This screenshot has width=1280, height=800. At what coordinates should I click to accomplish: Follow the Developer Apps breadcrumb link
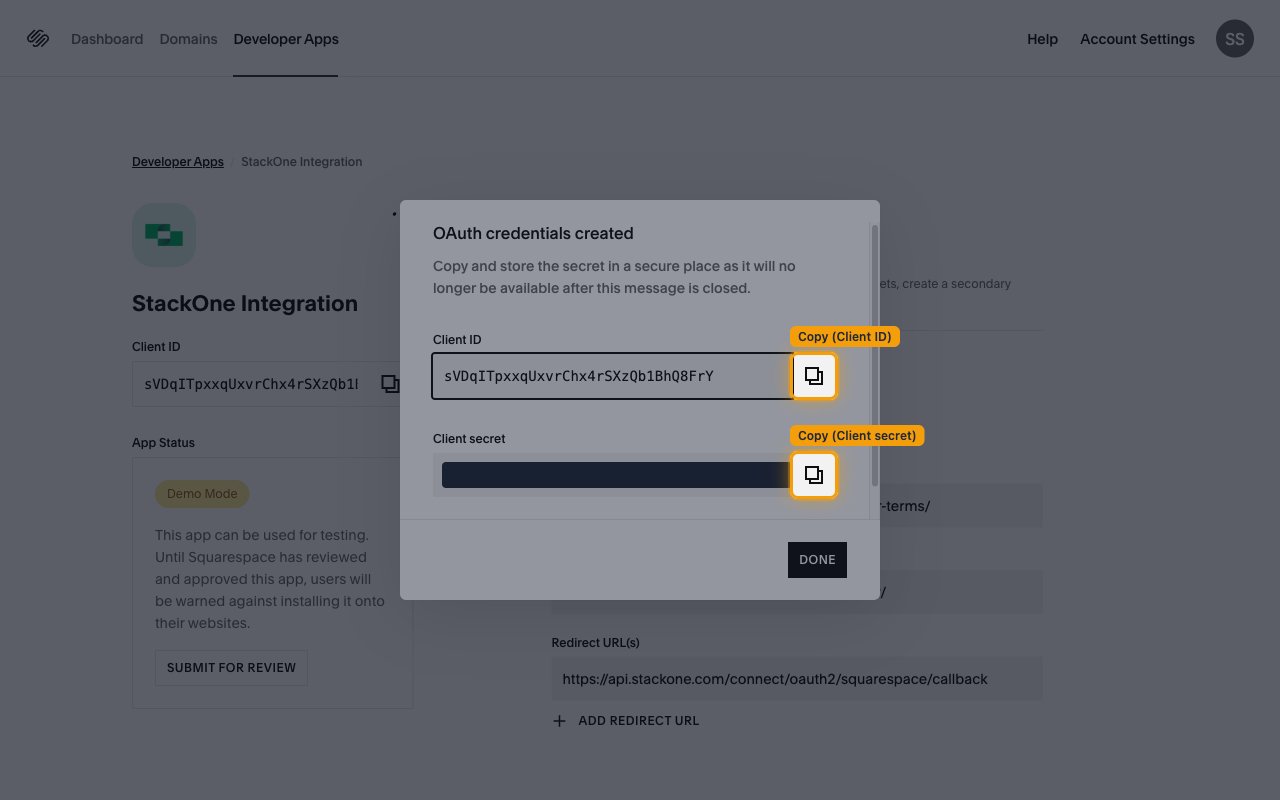click(178, 162)
